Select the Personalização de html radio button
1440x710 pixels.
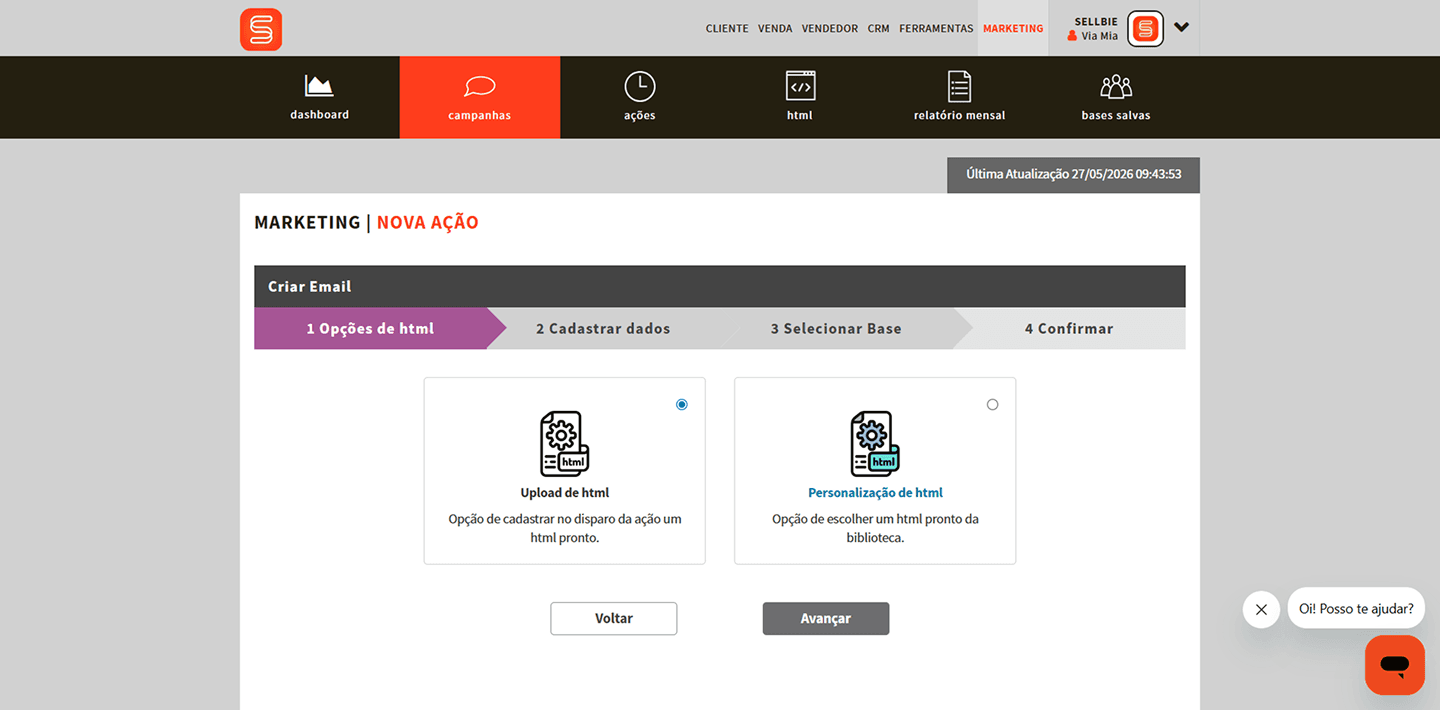(x=992, y=405)
